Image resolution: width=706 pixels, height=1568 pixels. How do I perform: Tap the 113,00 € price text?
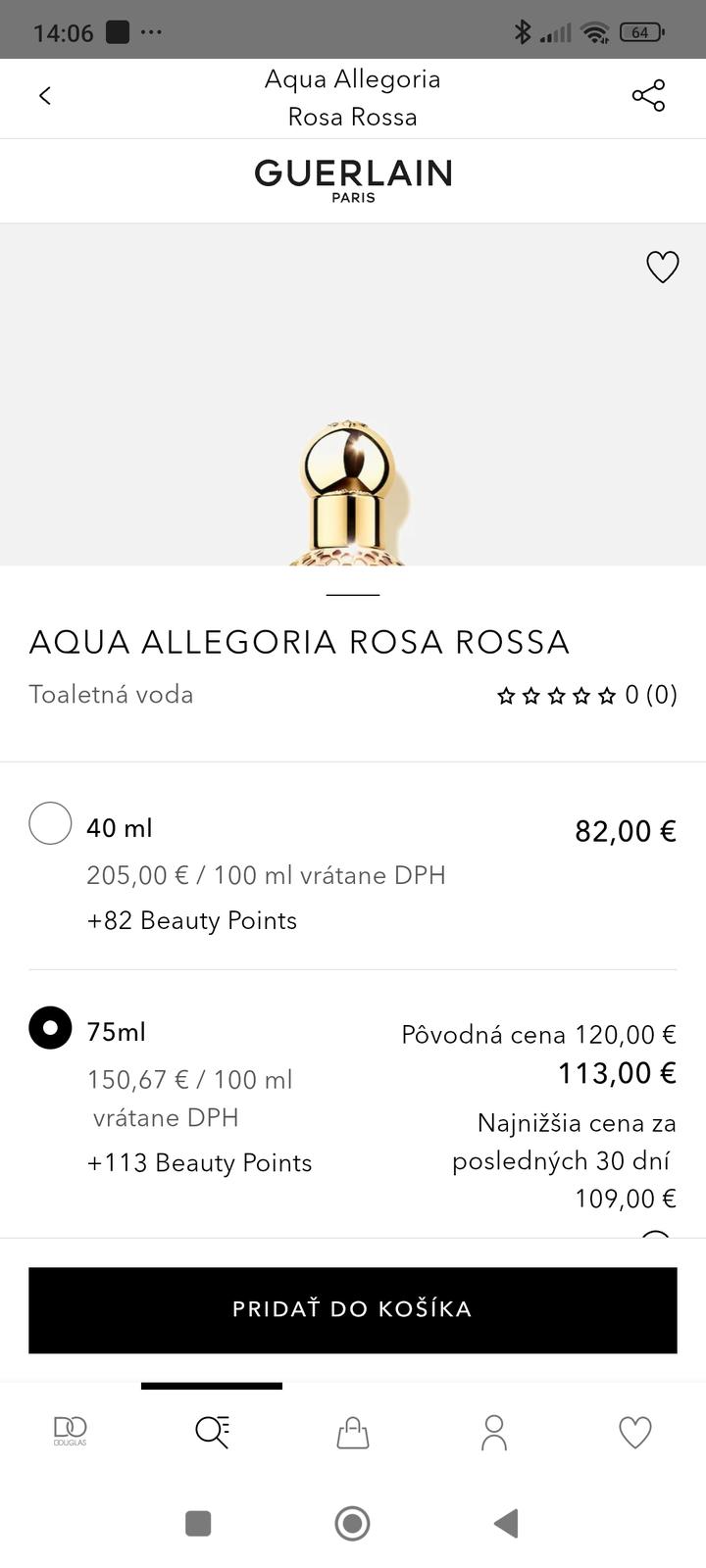pos(617,1073)
